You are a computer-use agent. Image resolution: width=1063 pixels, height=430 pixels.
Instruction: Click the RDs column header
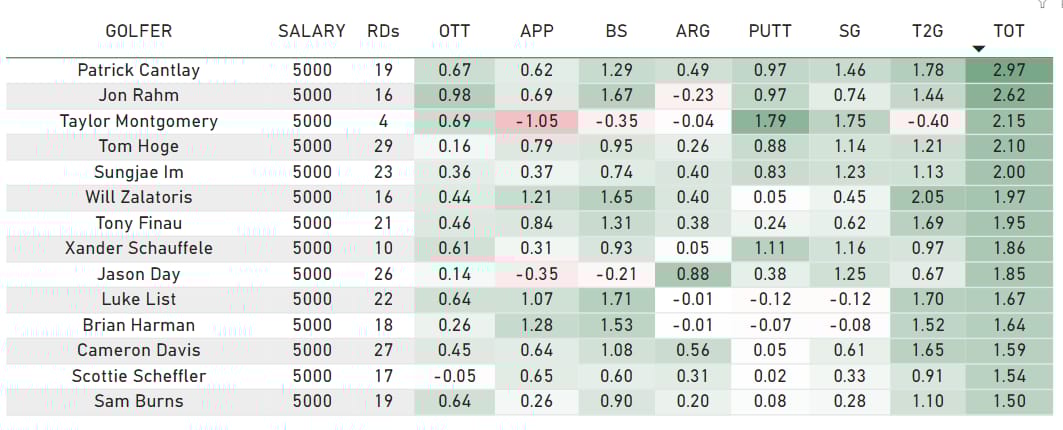tap(383, 31)
